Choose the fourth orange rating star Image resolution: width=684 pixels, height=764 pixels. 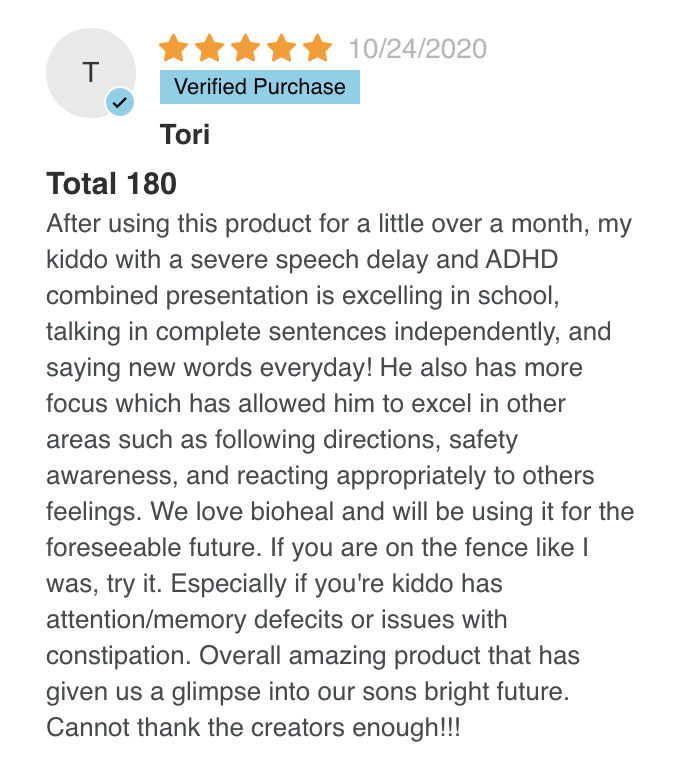282,48
